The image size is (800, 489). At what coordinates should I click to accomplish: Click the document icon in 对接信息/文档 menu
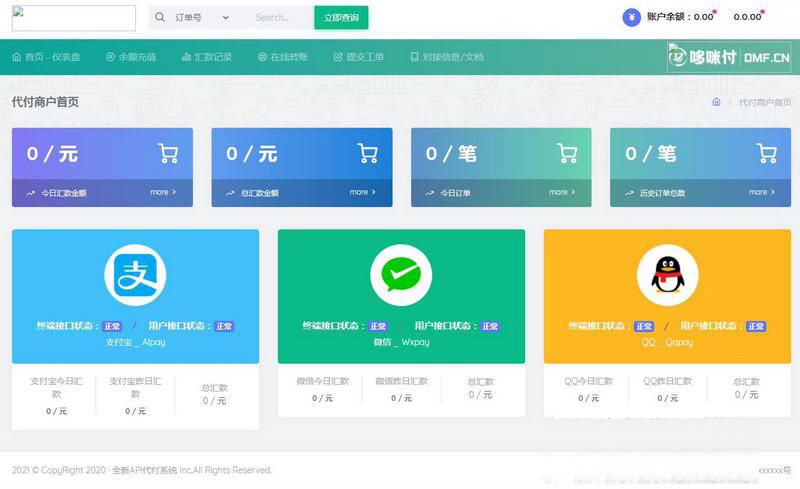pos(414,57)
